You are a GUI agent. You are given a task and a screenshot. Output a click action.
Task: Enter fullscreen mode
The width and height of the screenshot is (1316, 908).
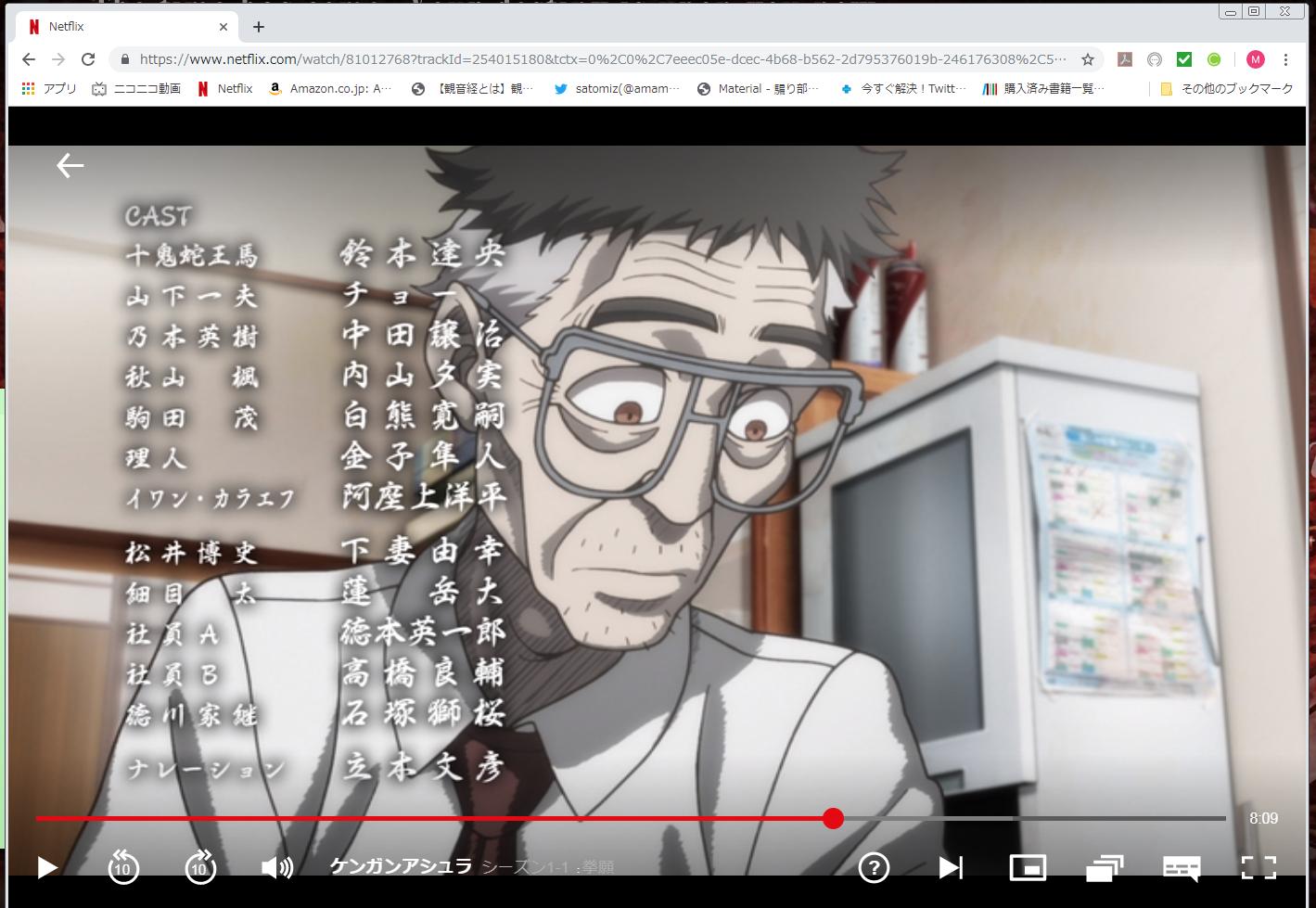[x=1259, y=868]
